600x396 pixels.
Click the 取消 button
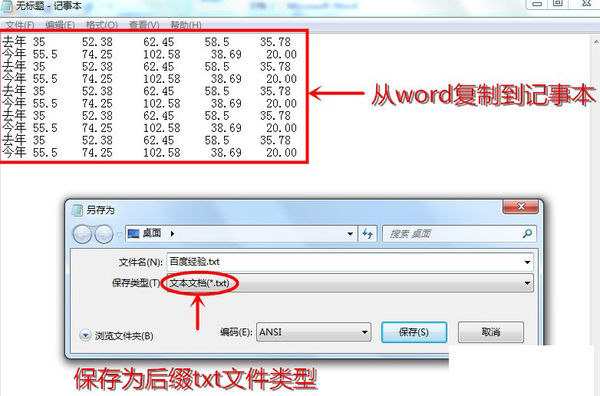click(x=491, y=332)
